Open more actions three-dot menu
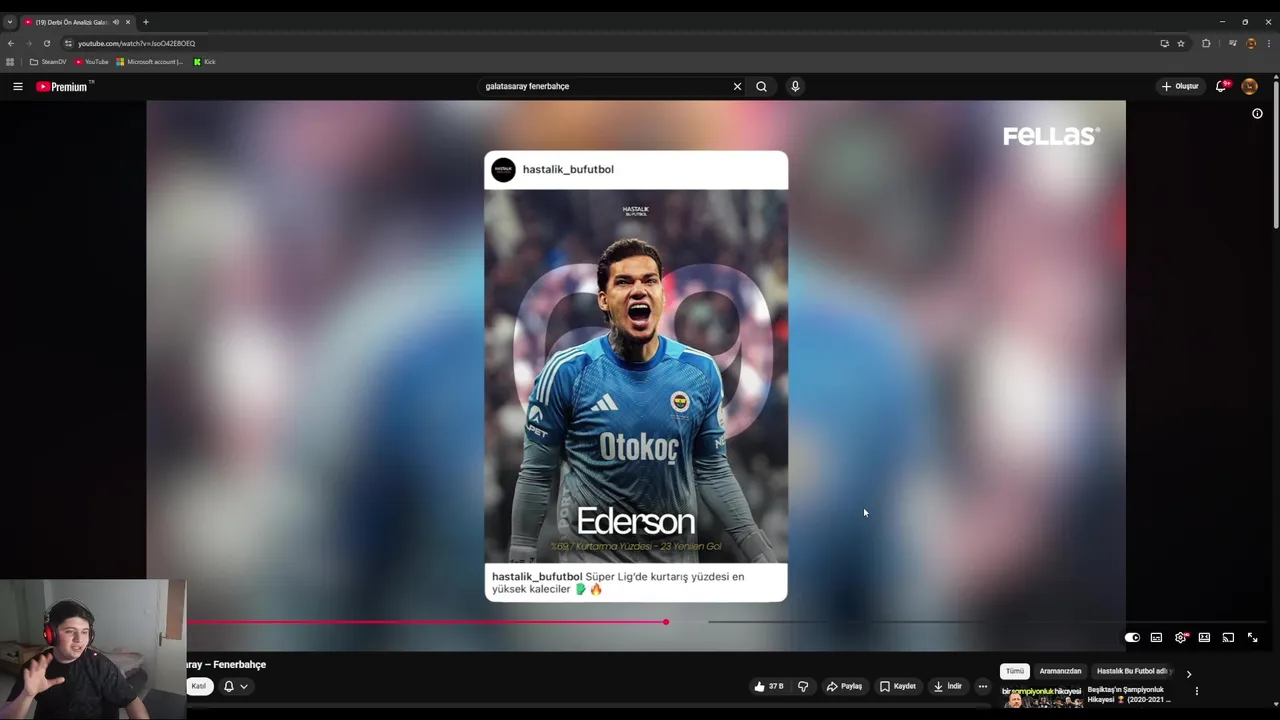The height and width of the screenshot is (720, 1280). point(983,687)
